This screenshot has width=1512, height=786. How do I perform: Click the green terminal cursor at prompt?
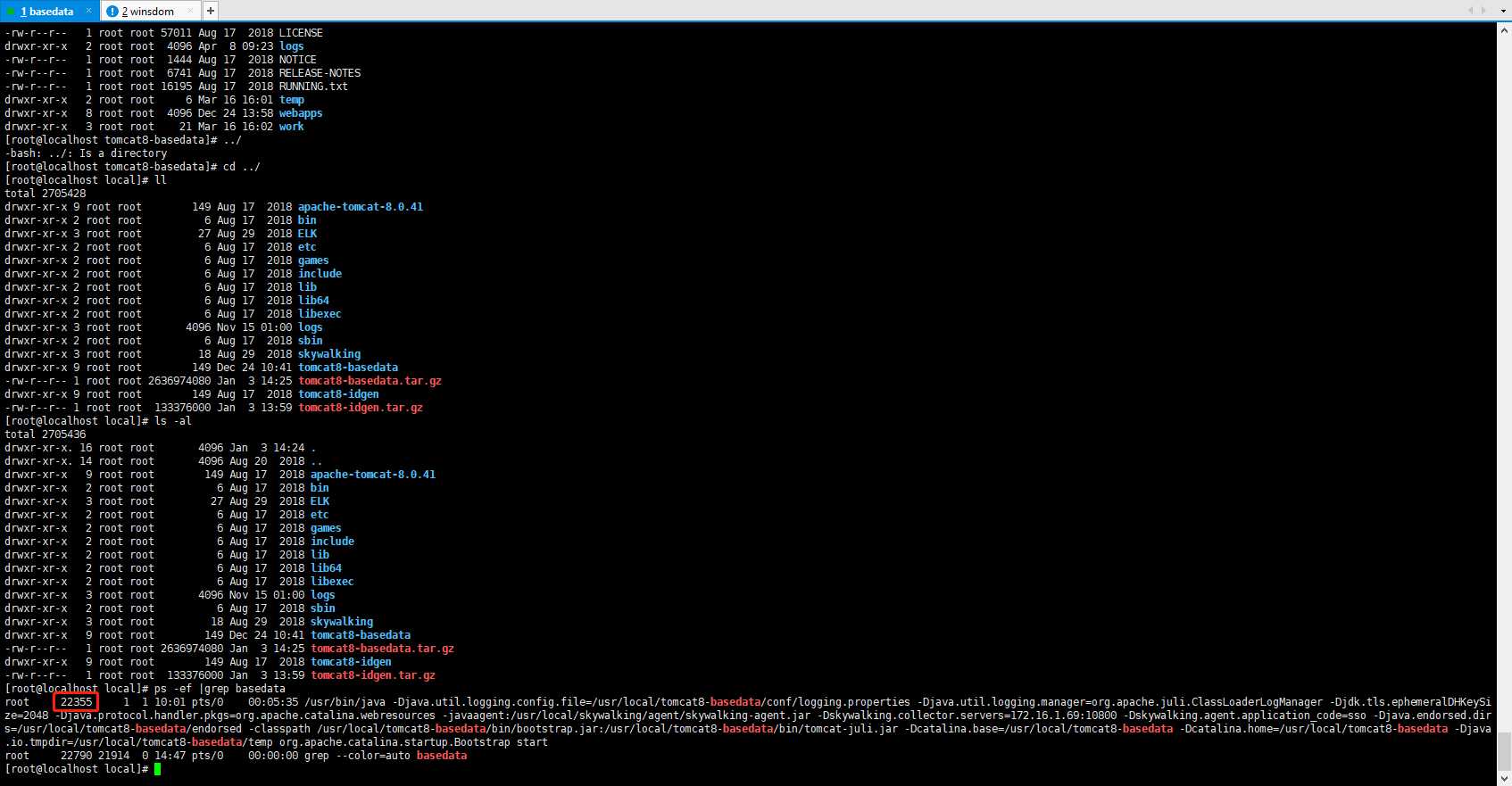(158, 769)
